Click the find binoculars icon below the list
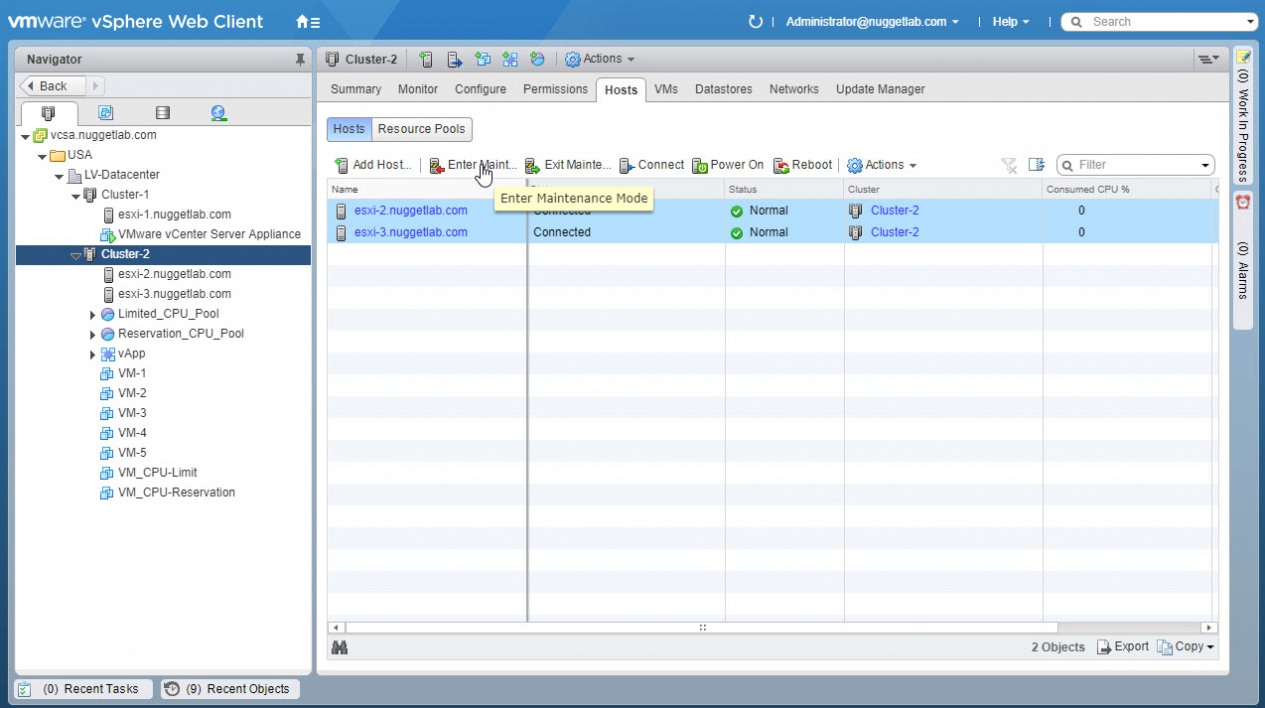 coord(339,647)
